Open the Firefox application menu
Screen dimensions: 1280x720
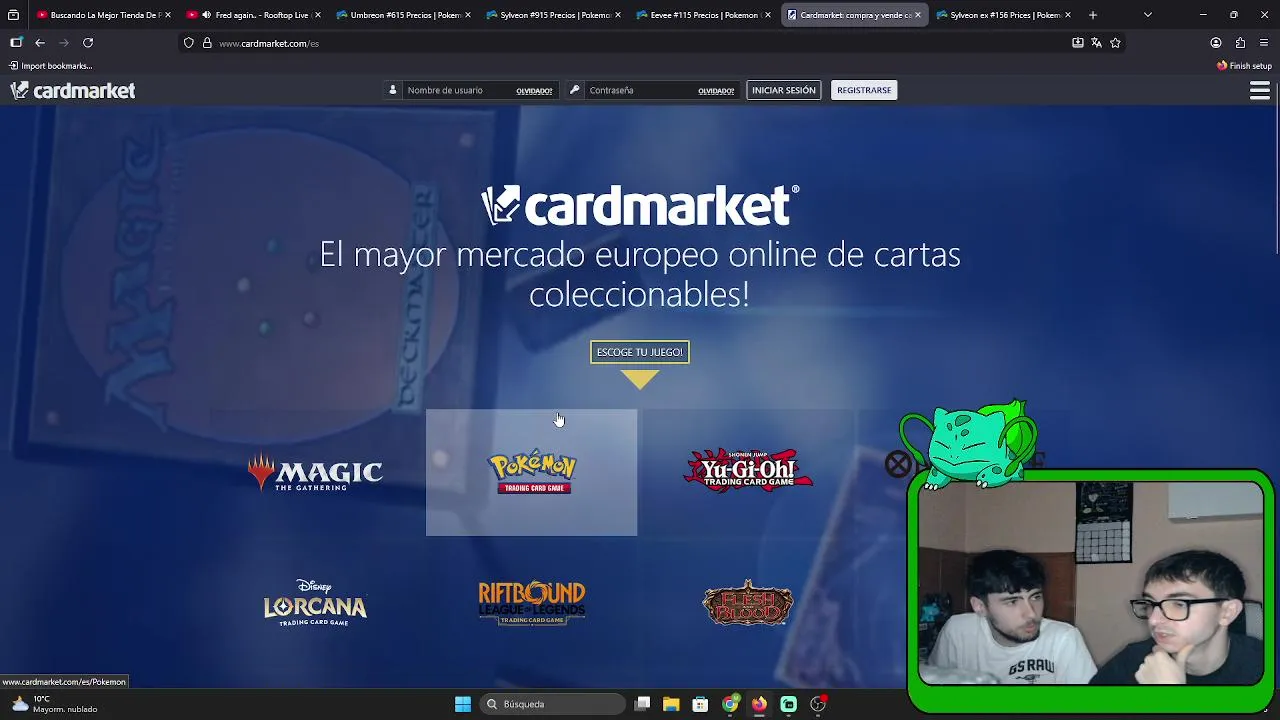(1264, 43)
